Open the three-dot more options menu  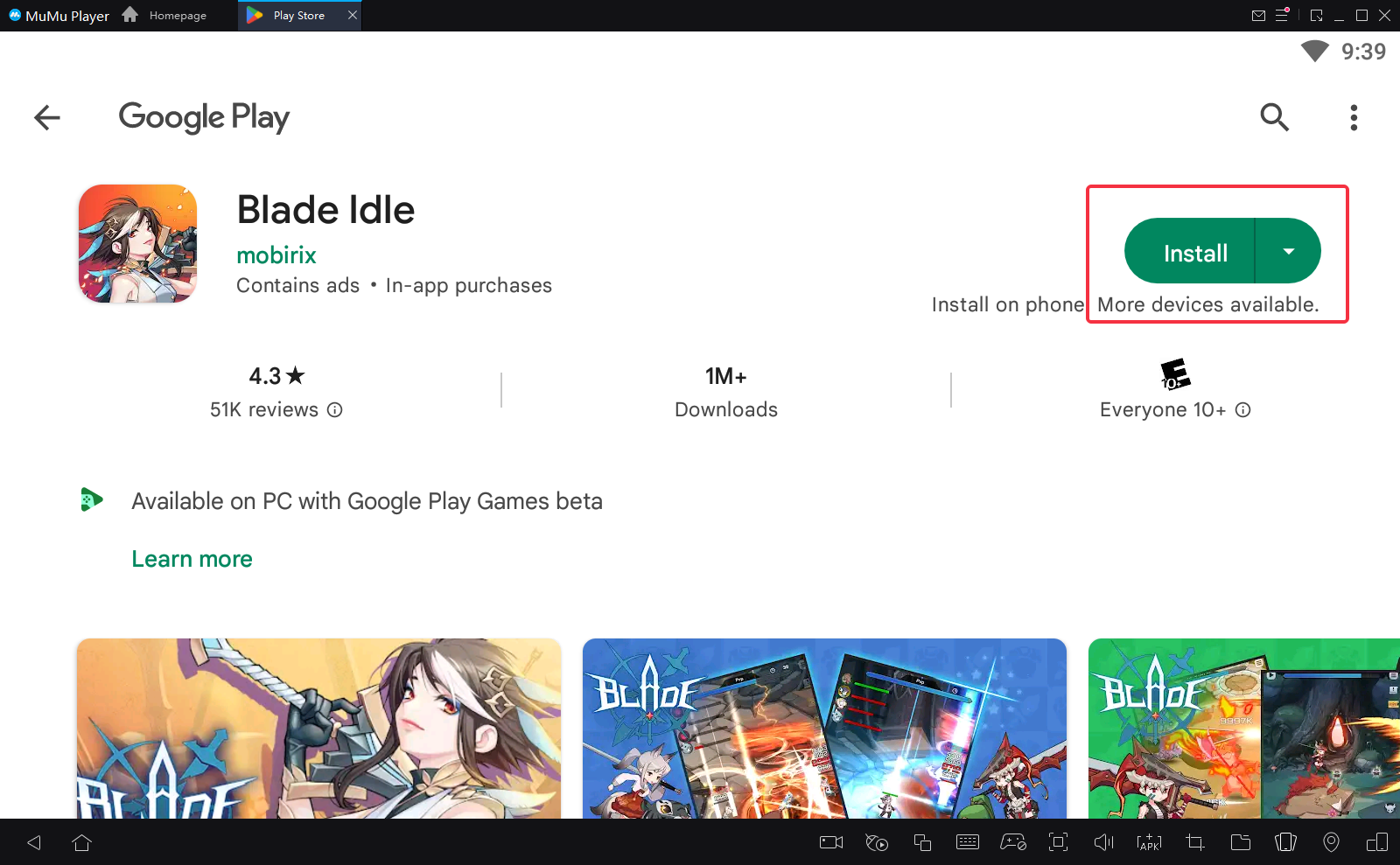pos(1354,117)
